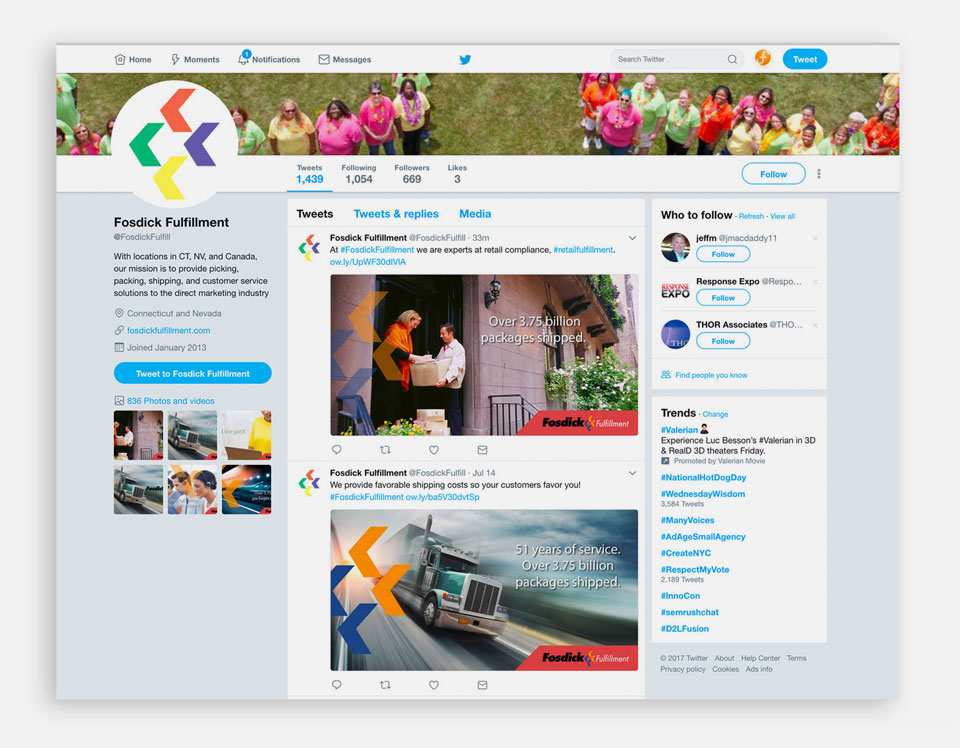Open Moments in the top navigation

[x=195, y=59]
